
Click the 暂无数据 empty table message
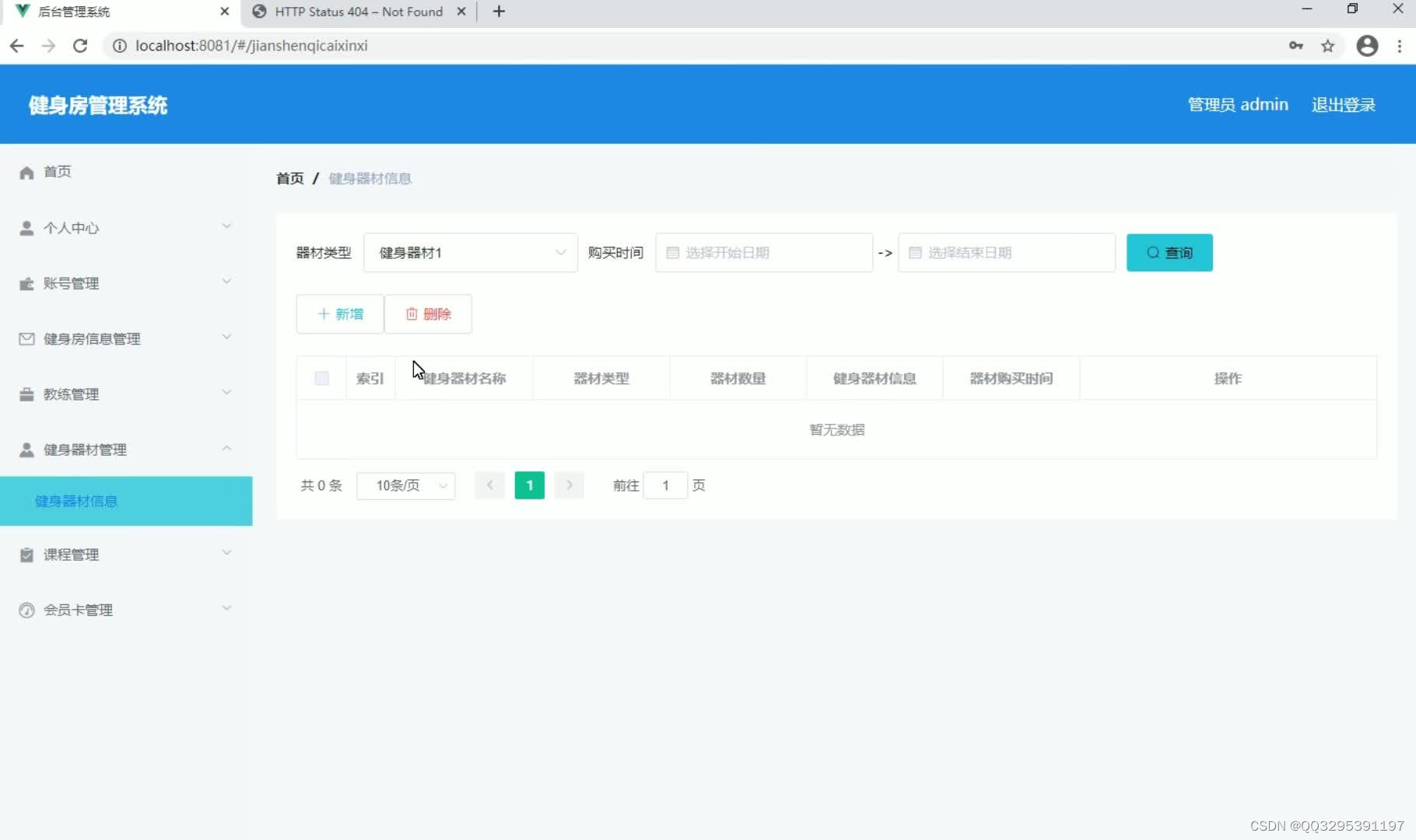point(837,430)
